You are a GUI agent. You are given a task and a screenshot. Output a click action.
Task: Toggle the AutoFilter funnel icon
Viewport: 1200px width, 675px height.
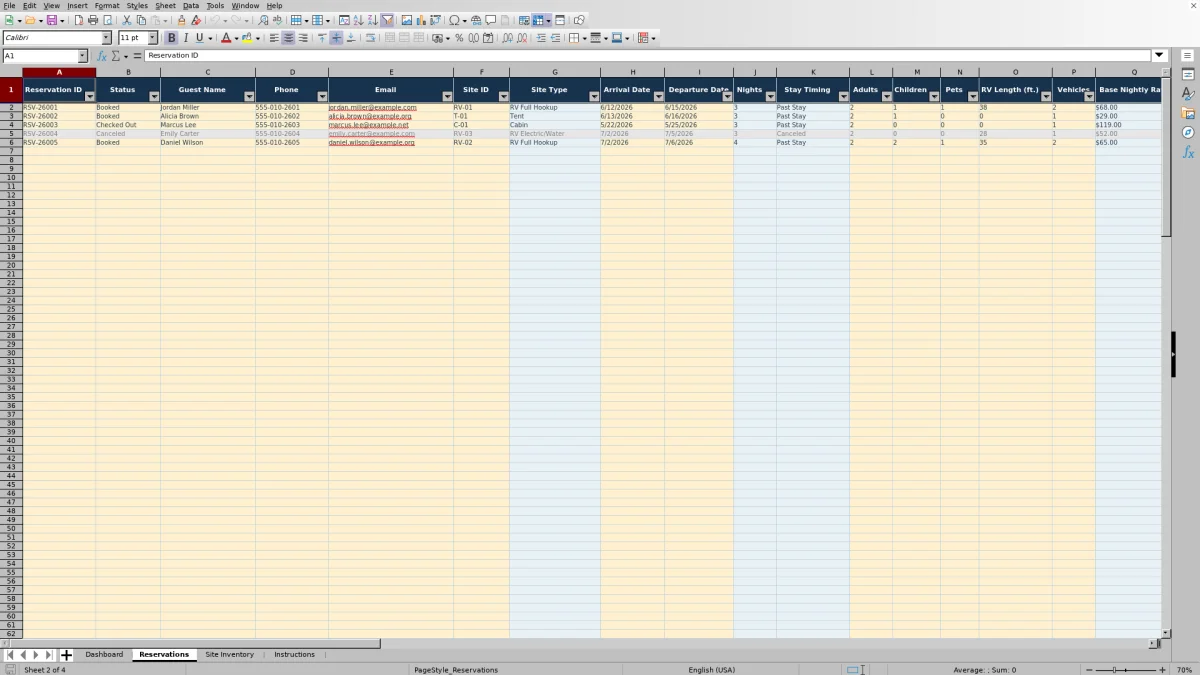click(387, 20)
